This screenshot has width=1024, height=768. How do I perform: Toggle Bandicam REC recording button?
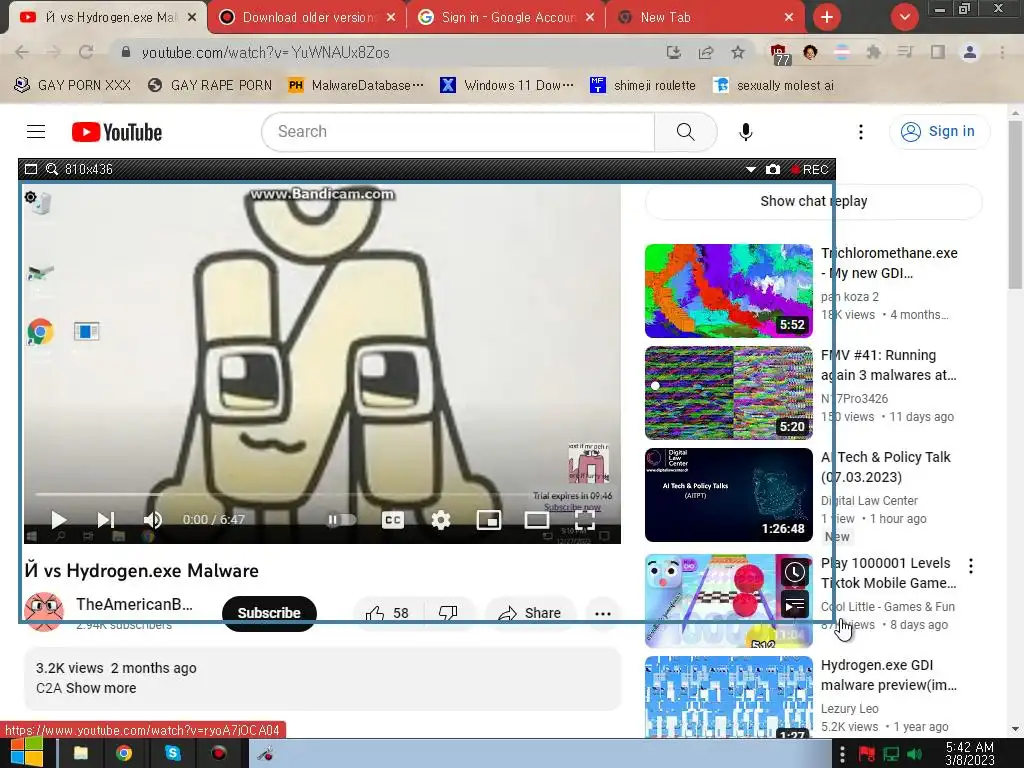pos(810,170)
